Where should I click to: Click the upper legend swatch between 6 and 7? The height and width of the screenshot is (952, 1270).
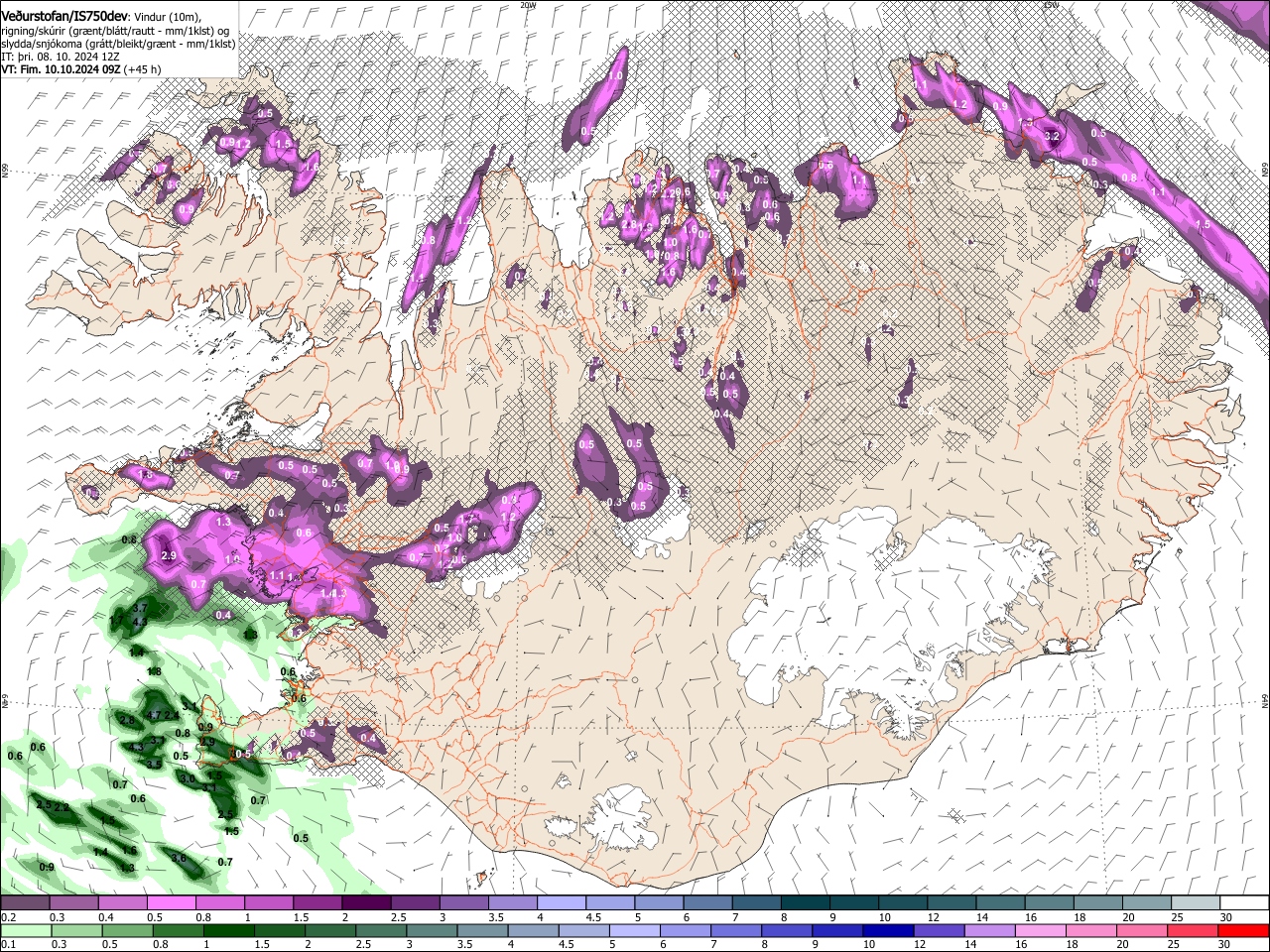(x=707, y=903)
